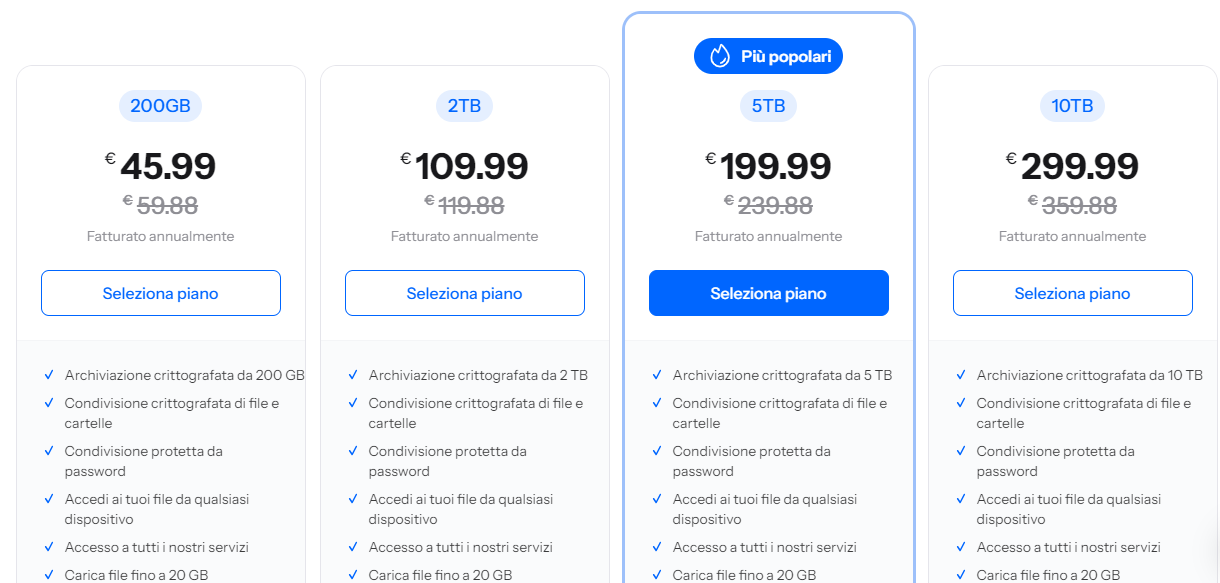Click checkmark beside Archiviazione crittografata da 2 TB
Image resolution: width=1220 pixels, height=583 pixels.
353,375
